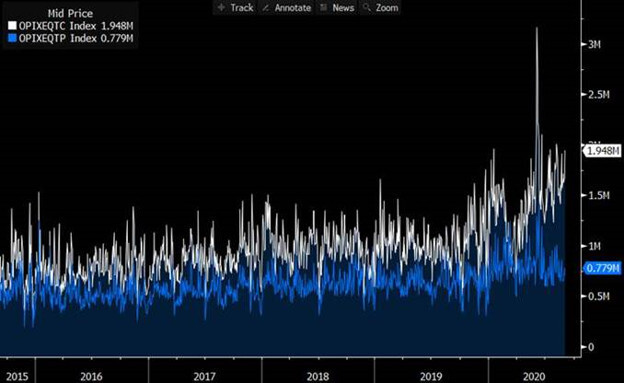
Task: Click the News icon in chart toolbar
Action: pos(324,8)
